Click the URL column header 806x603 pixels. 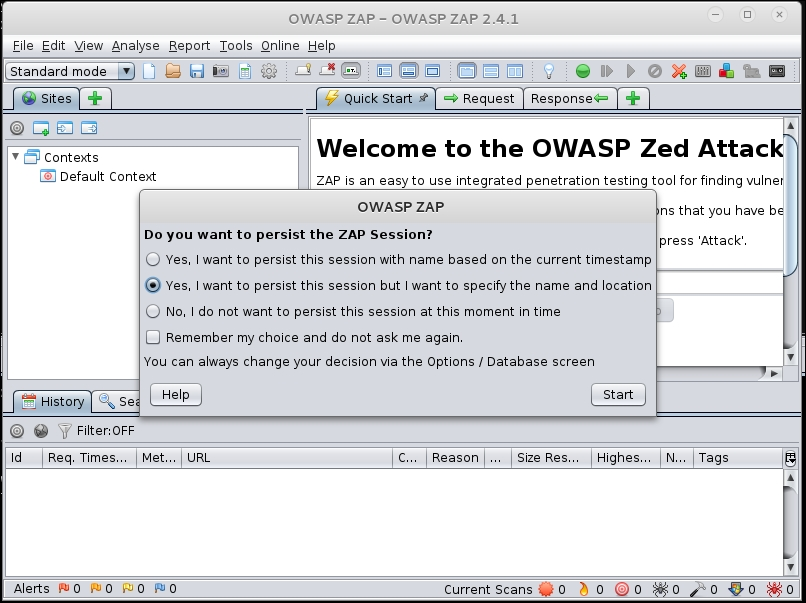tap(287, 458)
